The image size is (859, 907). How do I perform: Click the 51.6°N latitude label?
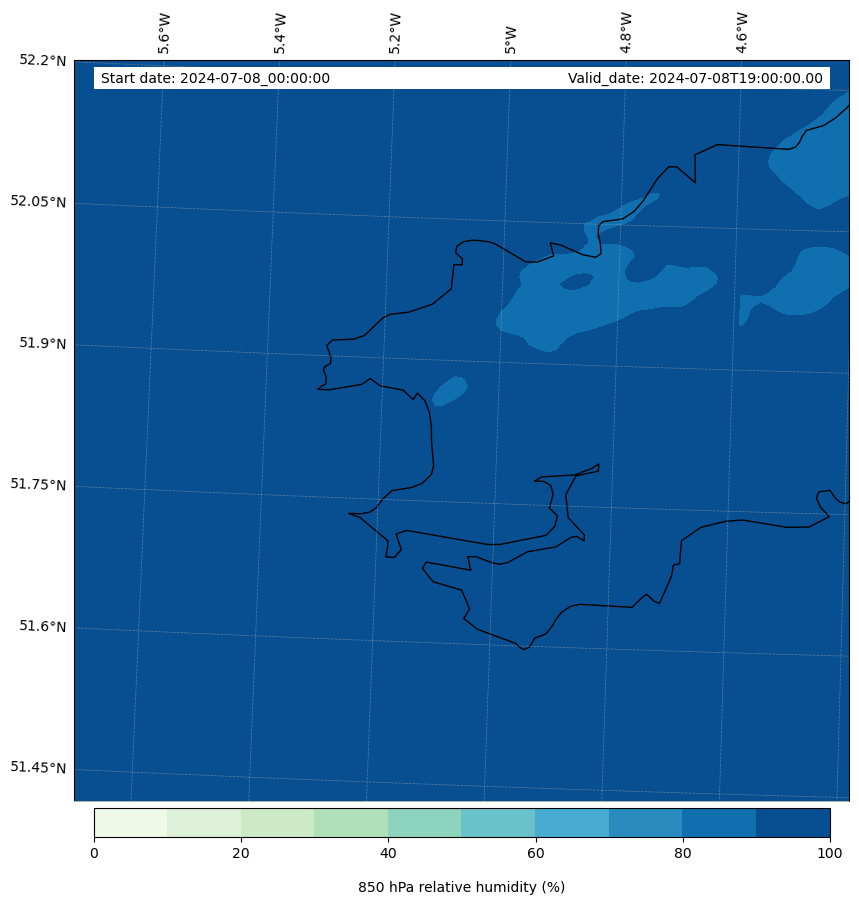pyautogui.click(x=42, y=626)
